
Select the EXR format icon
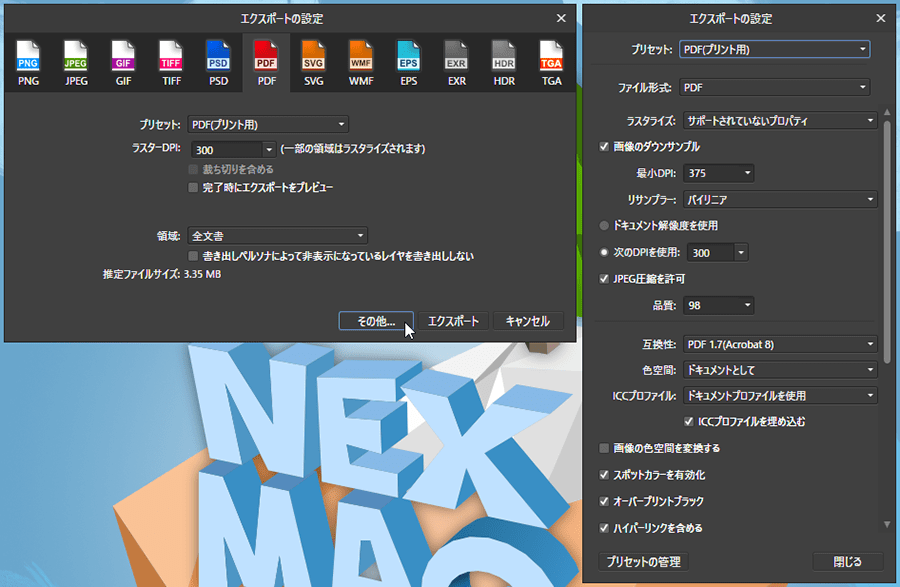point(456,63)
